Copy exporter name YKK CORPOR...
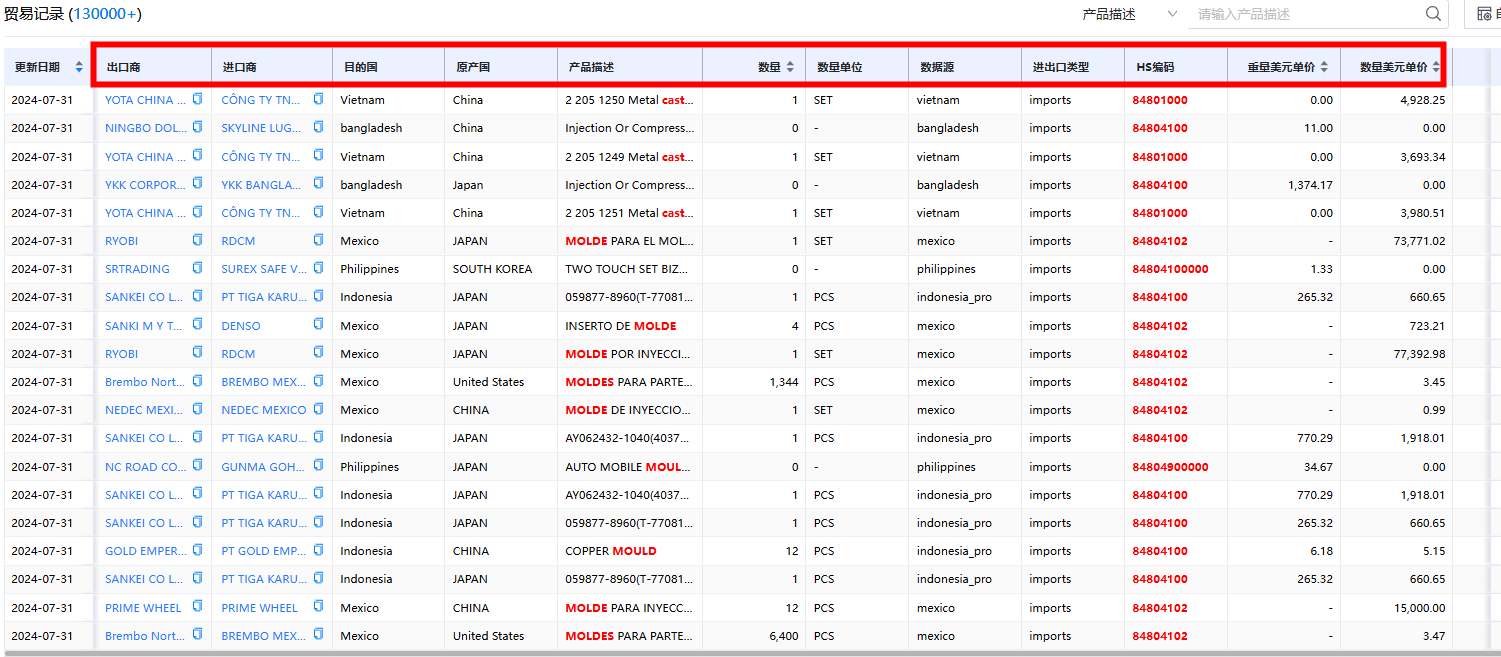The height and width of the screenshot is (657, 1501). tap(198, 184)
